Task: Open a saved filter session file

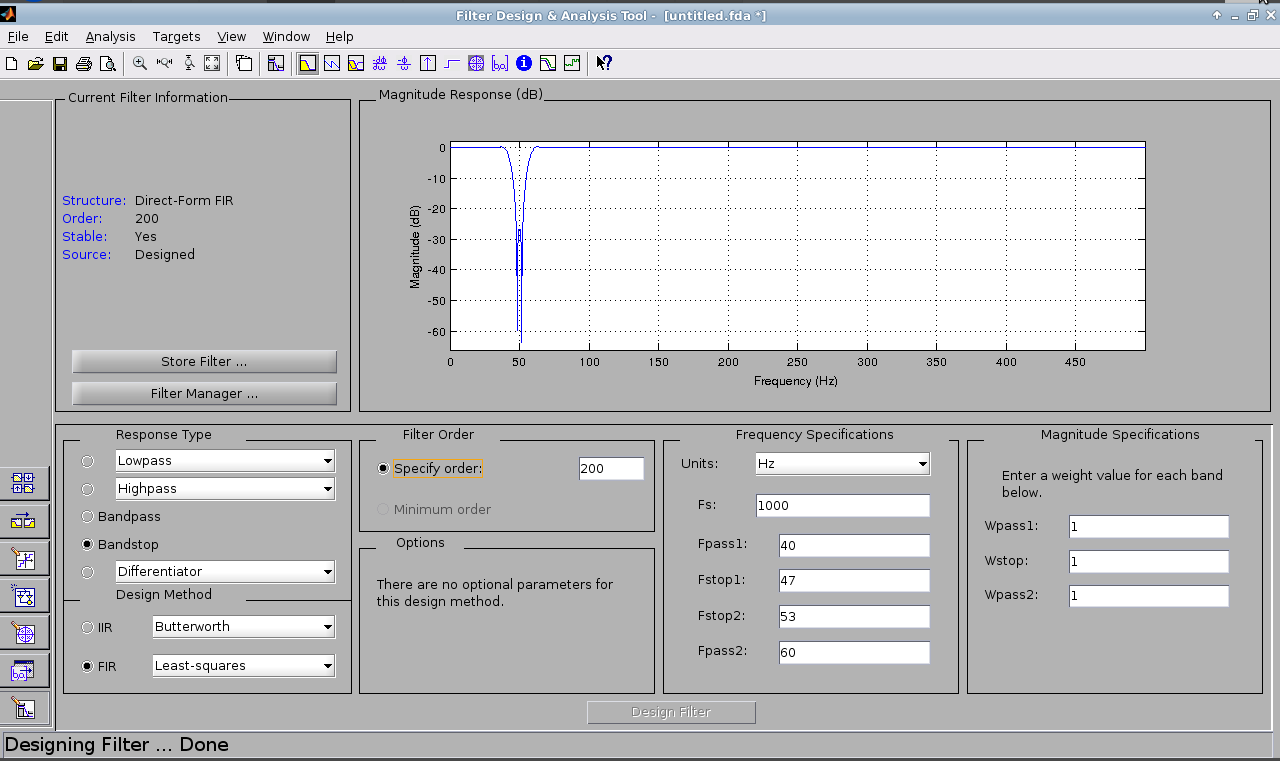Action: pyautogui.click(x=36, y=63)
